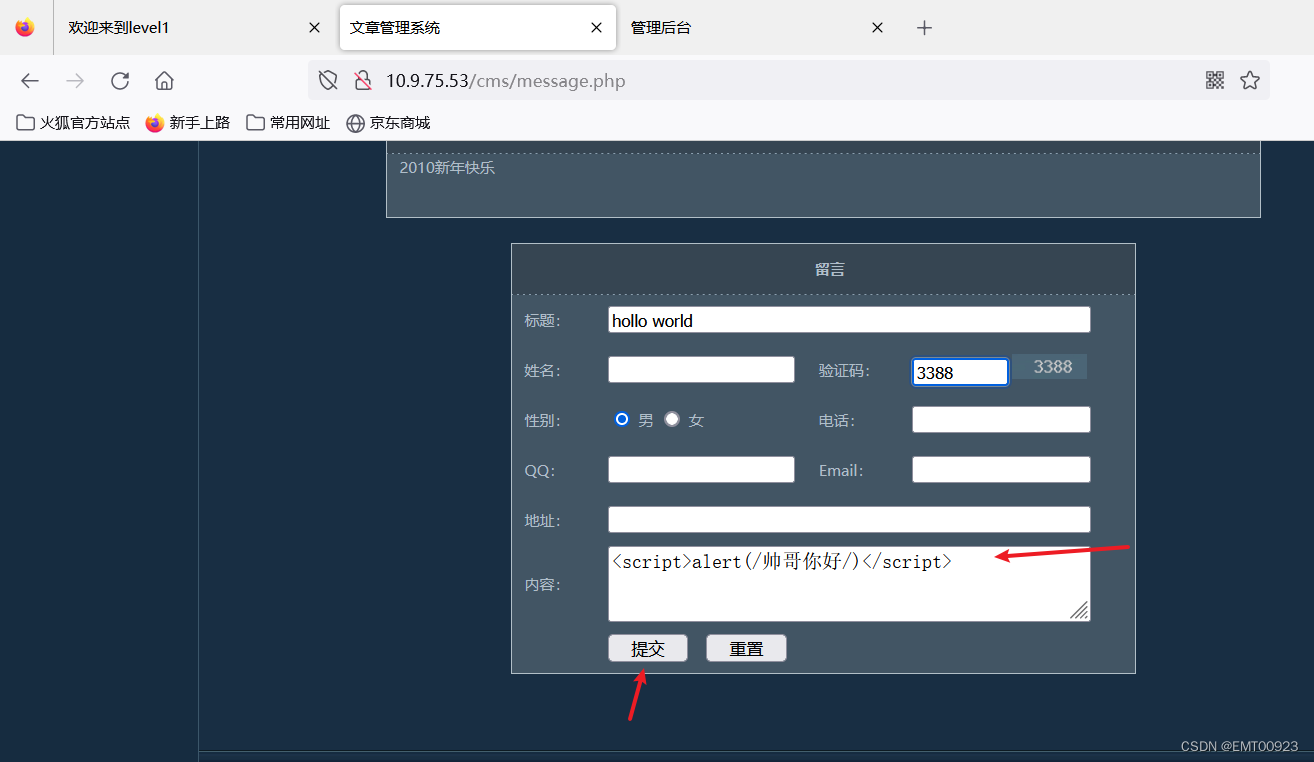The width and height of the screenshot is (1314, 762).
Task: Click the 标题 label
Action: (x=543, y=321)
